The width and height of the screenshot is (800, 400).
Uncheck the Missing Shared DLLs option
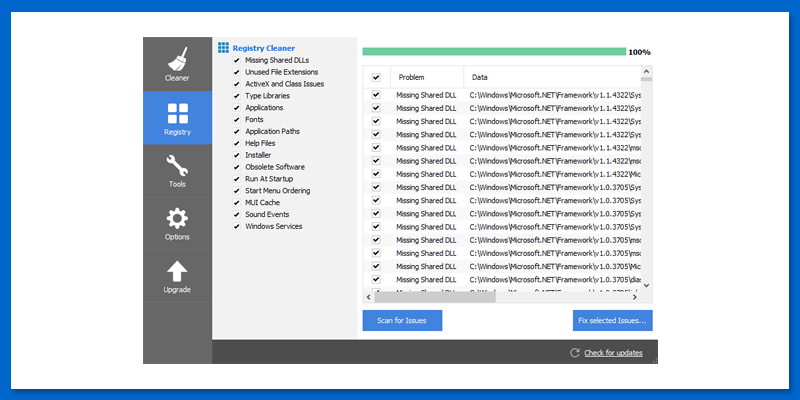[x=237, y=60]
